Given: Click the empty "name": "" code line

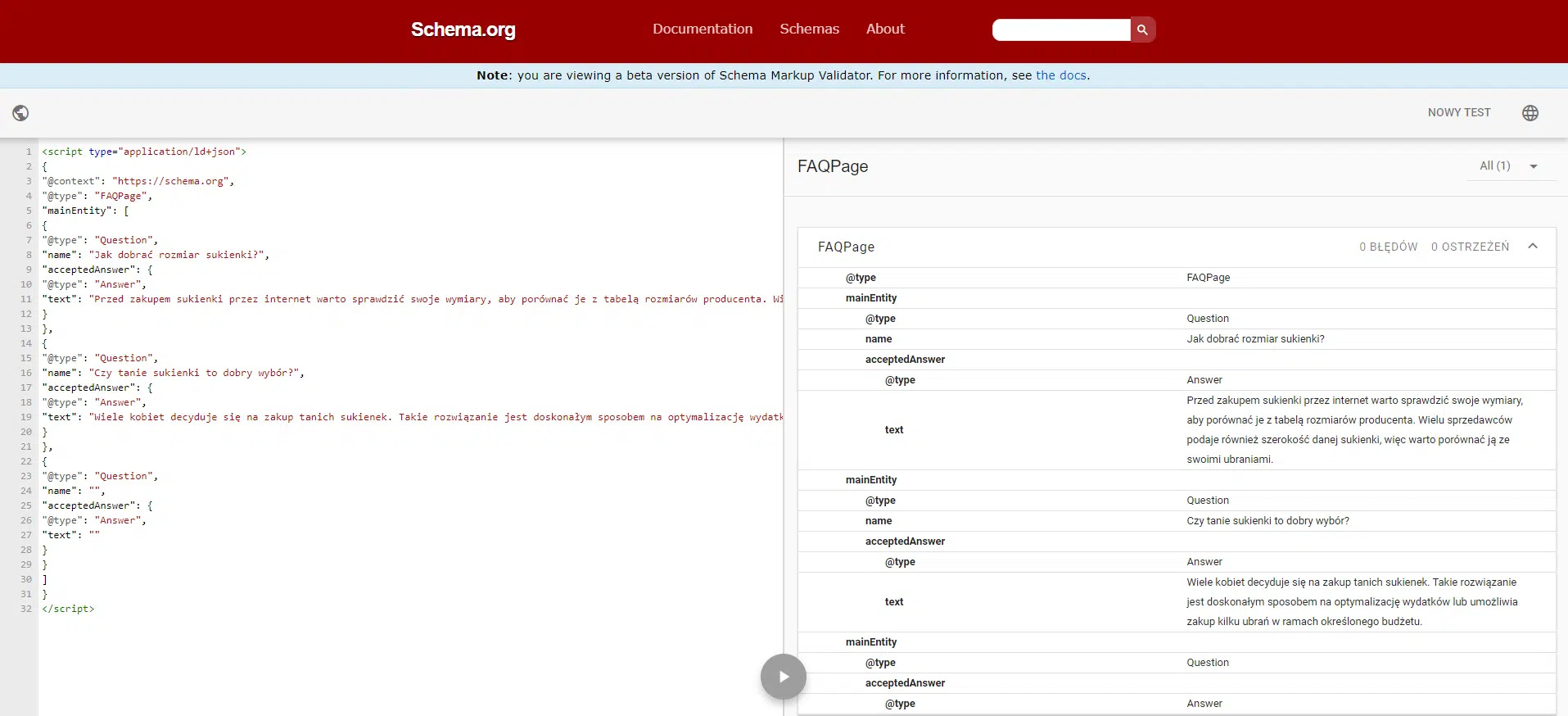Looking at the screenshot, I should pyautogui.click(x=74, y=491).
